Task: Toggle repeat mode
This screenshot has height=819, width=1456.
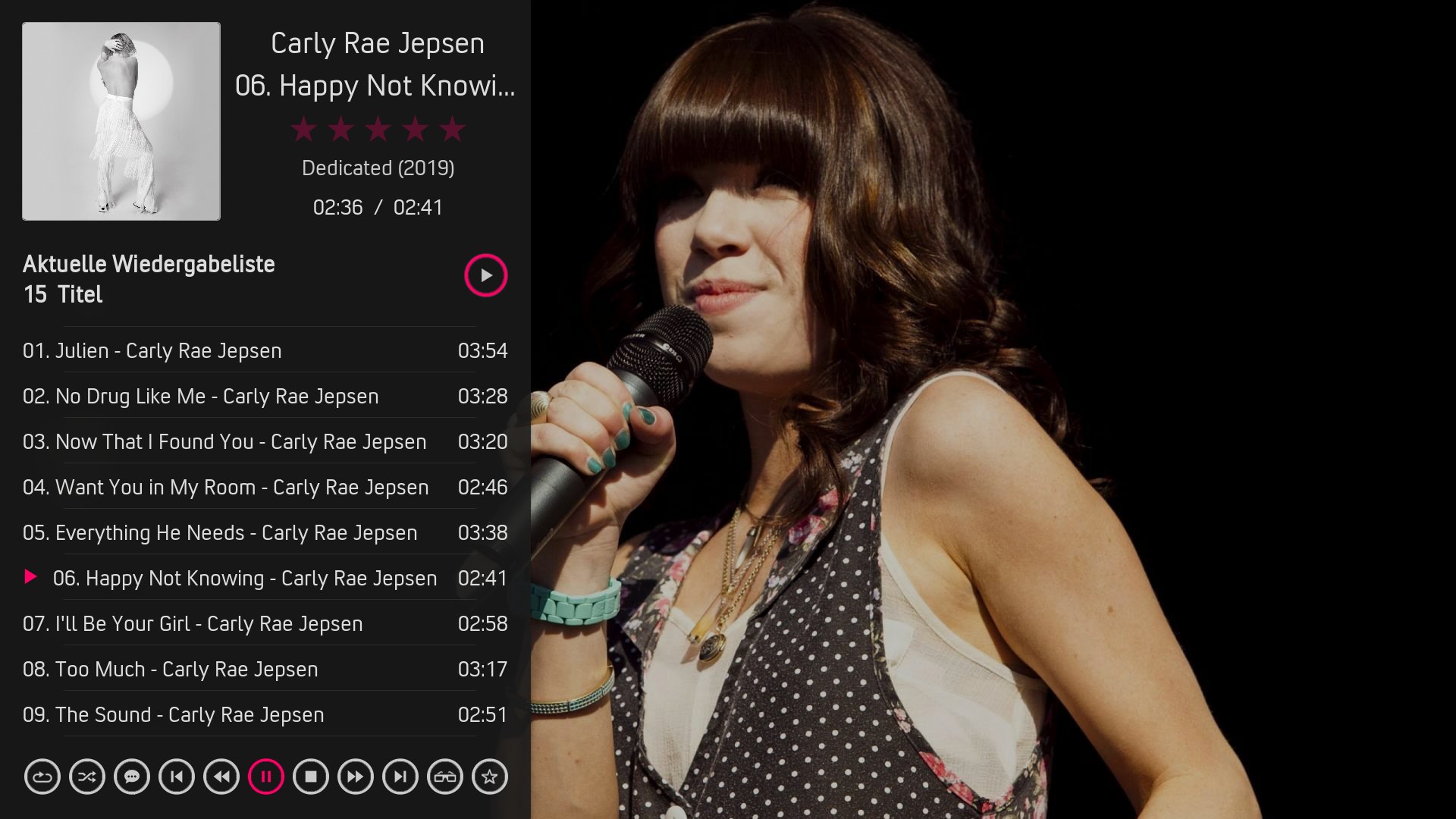Action: point(42,777)
